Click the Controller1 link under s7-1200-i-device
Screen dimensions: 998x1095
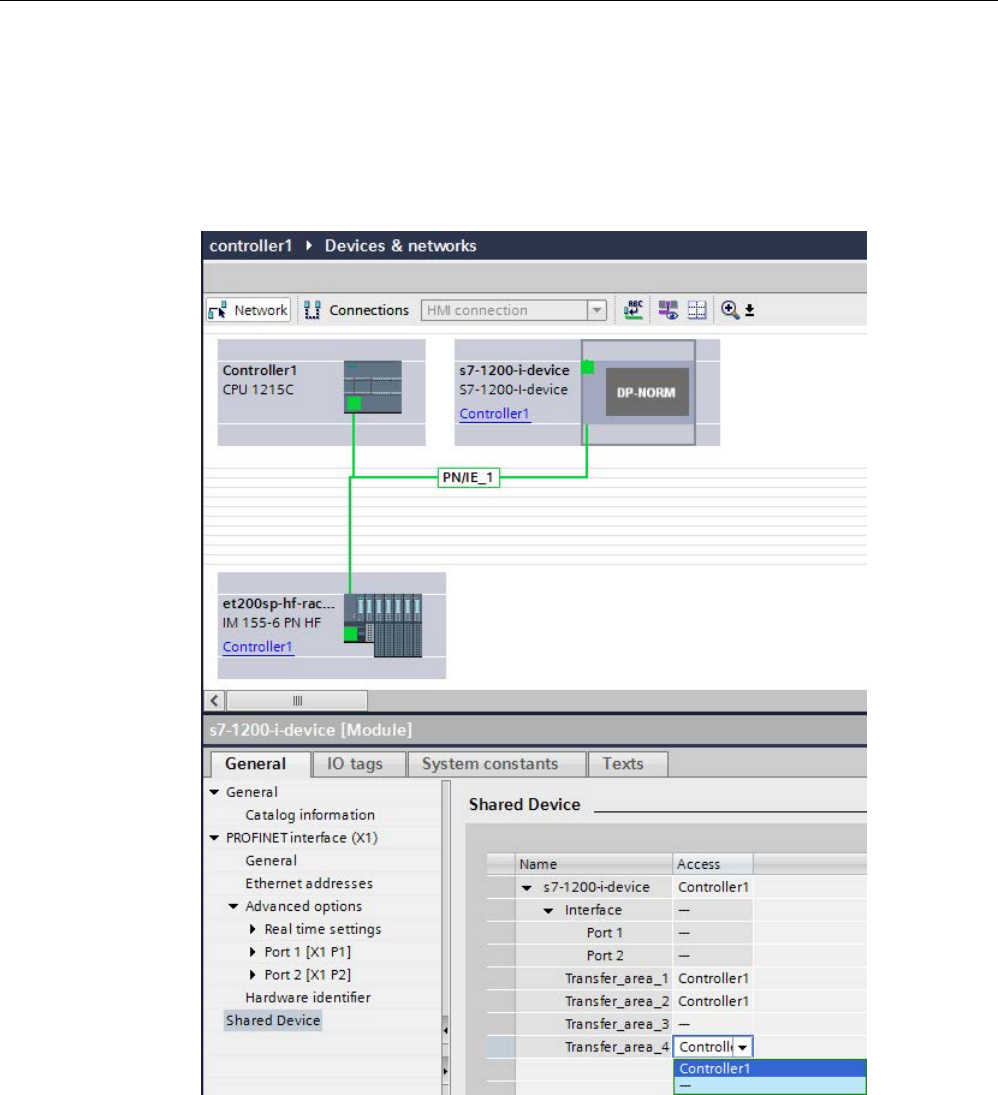coord(494,413)
